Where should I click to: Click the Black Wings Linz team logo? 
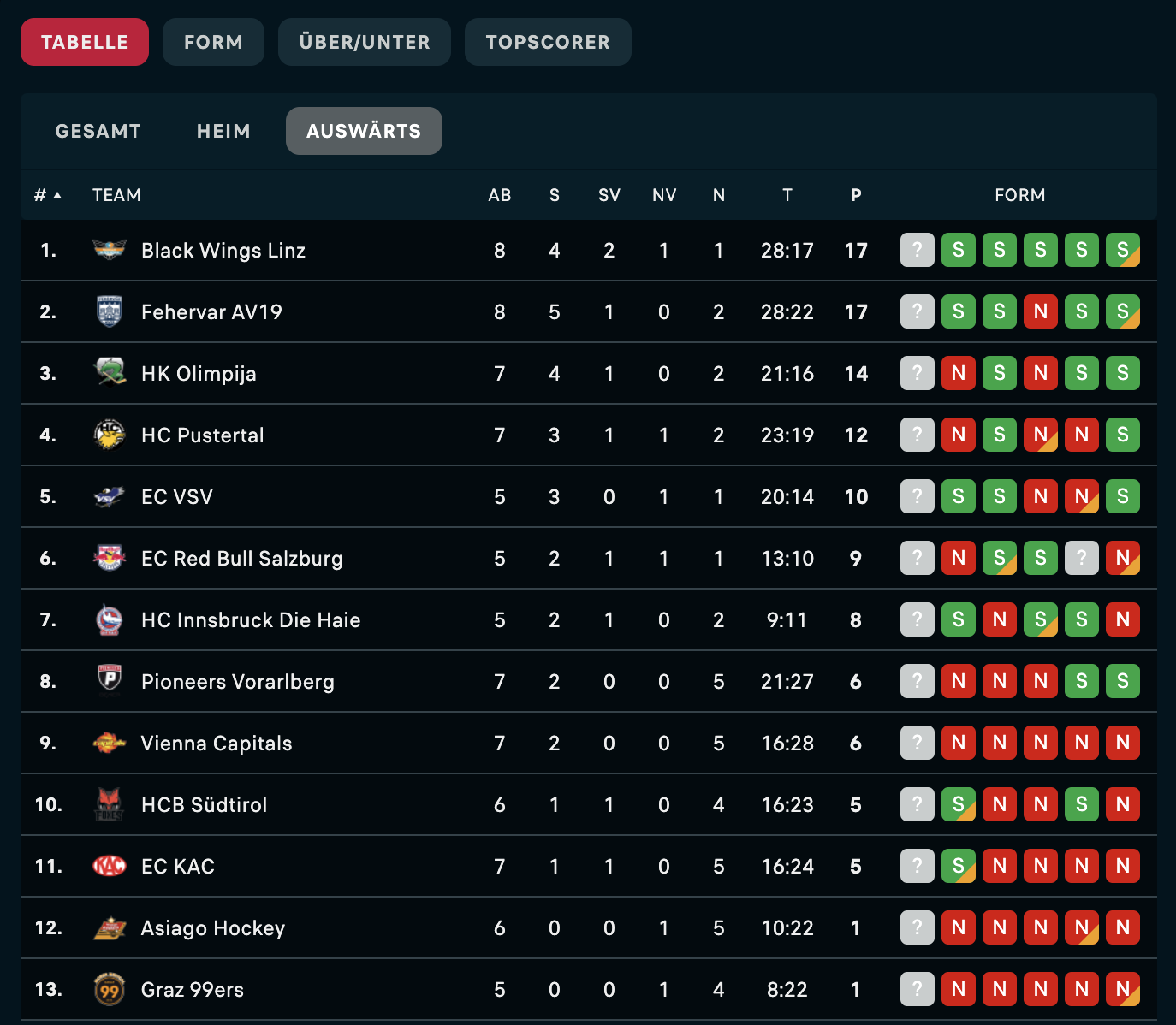coord(110,250)
